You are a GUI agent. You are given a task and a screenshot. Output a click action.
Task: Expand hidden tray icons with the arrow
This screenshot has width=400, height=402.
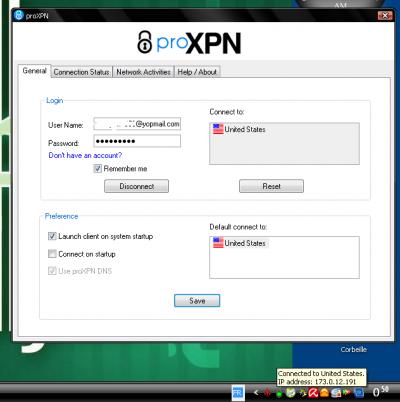point(256,393)
